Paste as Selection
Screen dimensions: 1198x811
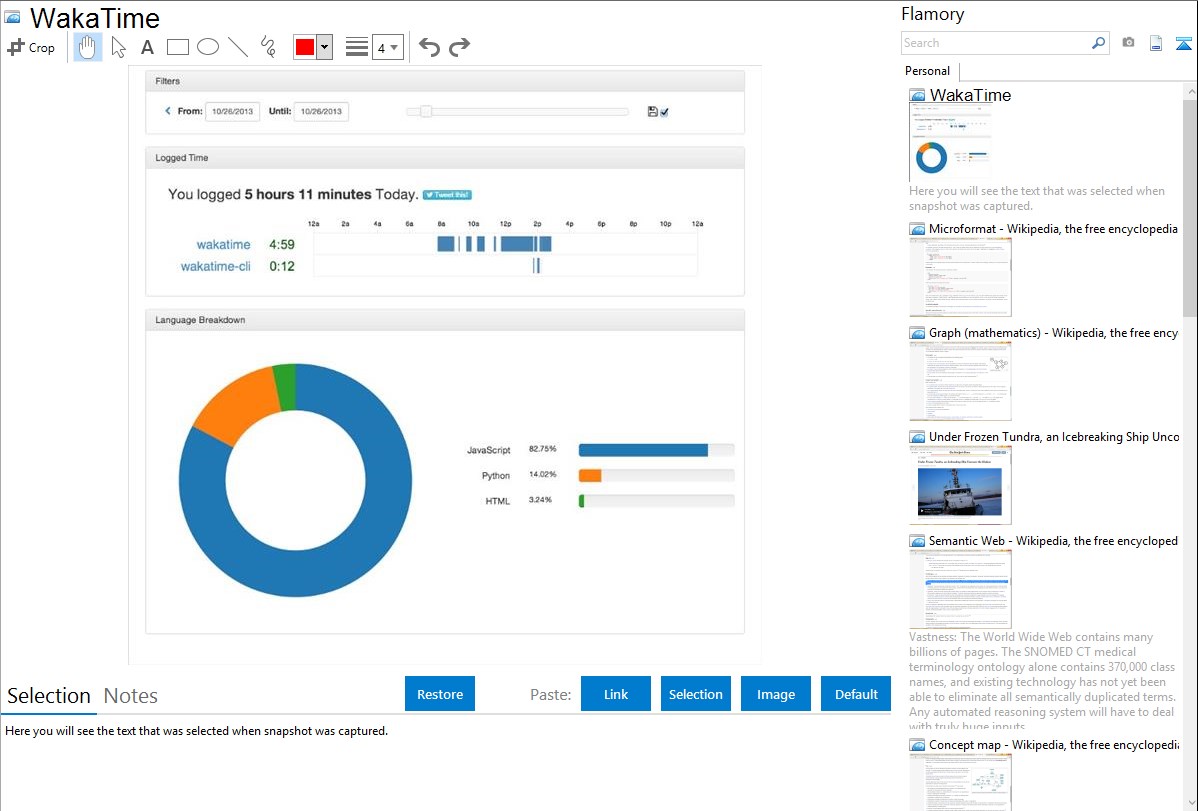tap(695, 694)
